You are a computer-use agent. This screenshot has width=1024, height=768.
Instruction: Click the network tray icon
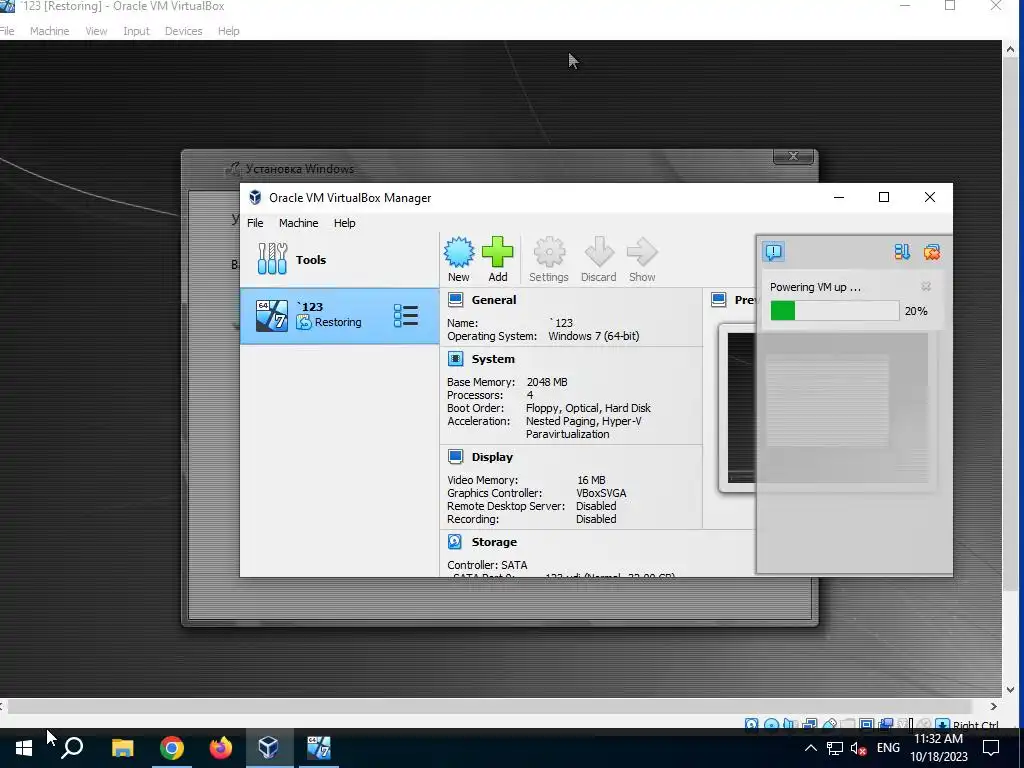(835, 748)
